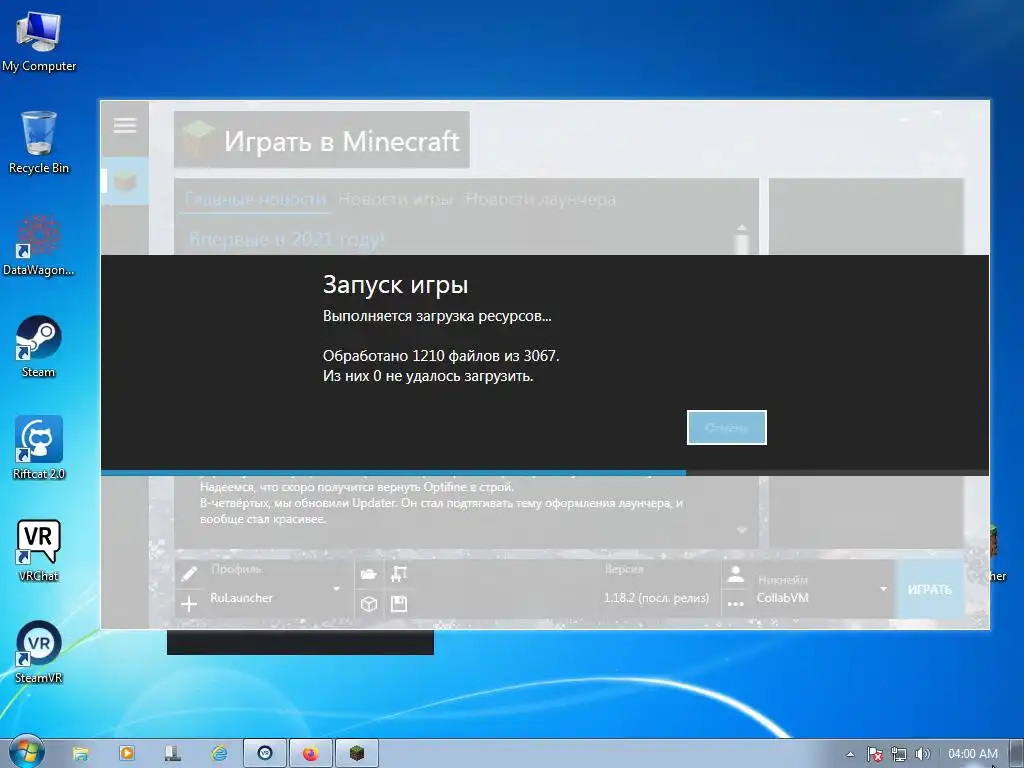
Task: Open the volume speaker tray icon
Action: (922, 754)
